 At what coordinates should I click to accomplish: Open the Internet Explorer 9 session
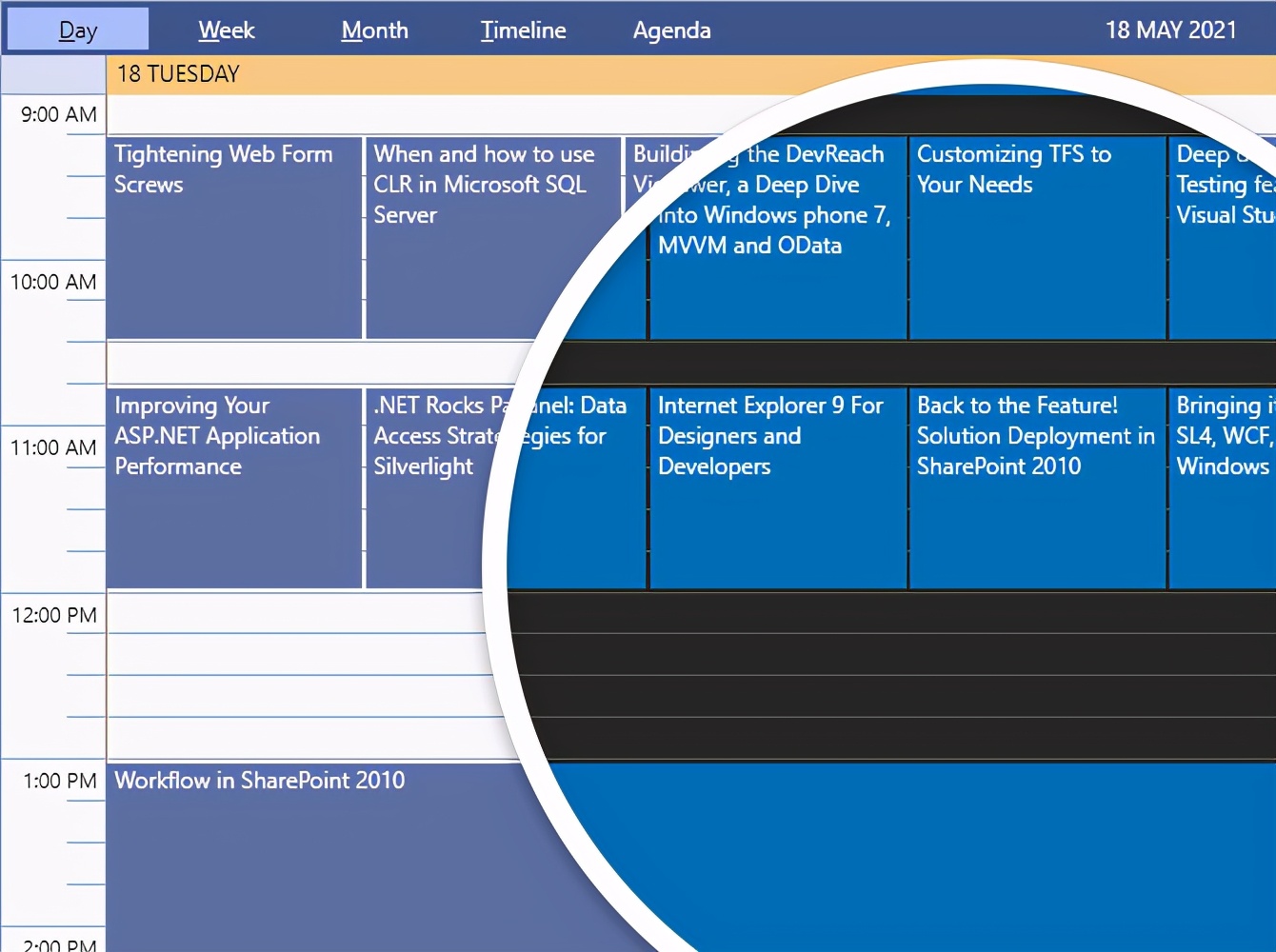tap(776, 486)
